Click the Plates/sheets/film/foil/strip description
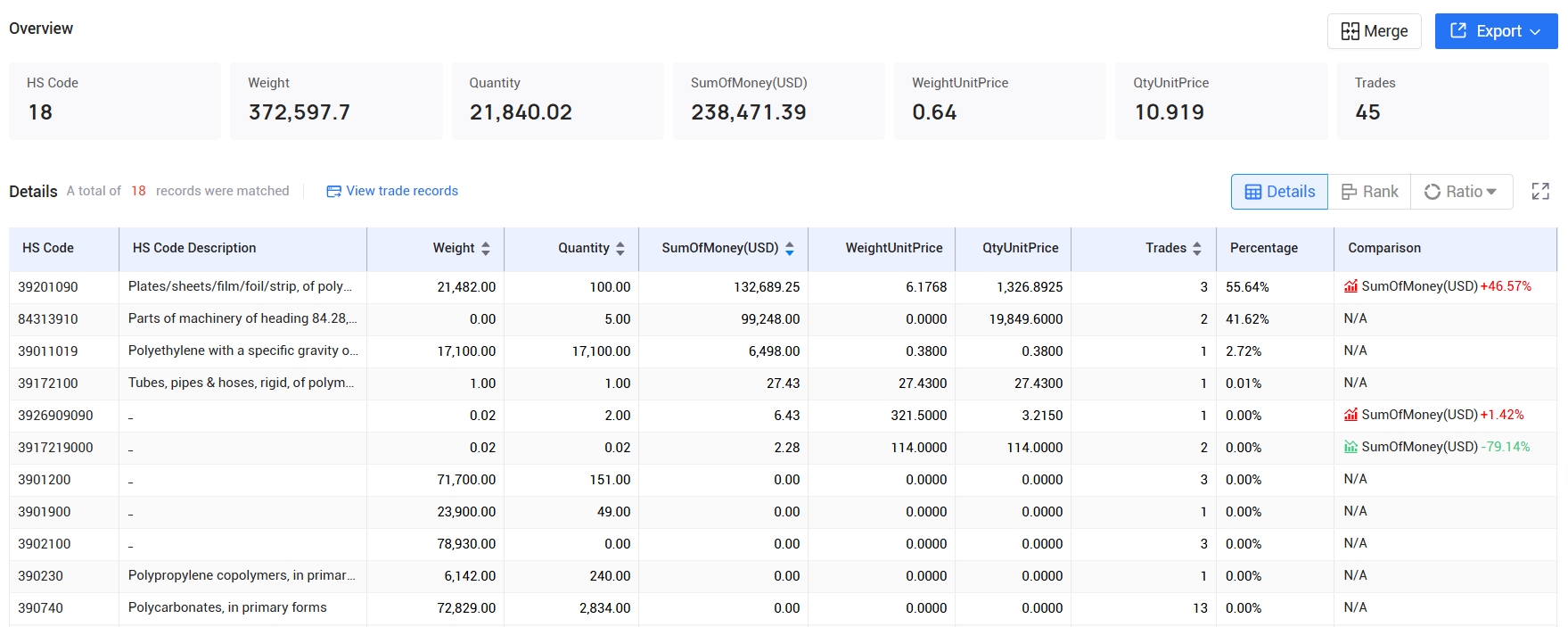The height and width of the screenshot is (627, 1568). (240, 286)
